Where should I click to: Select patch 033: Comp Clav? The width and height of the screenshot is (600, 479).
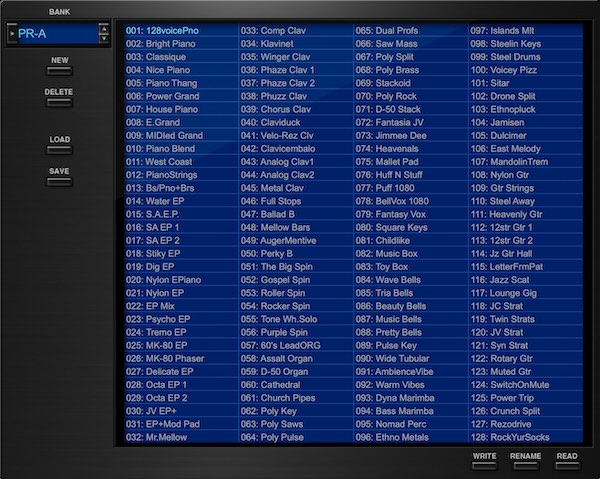tap(296, 31)
